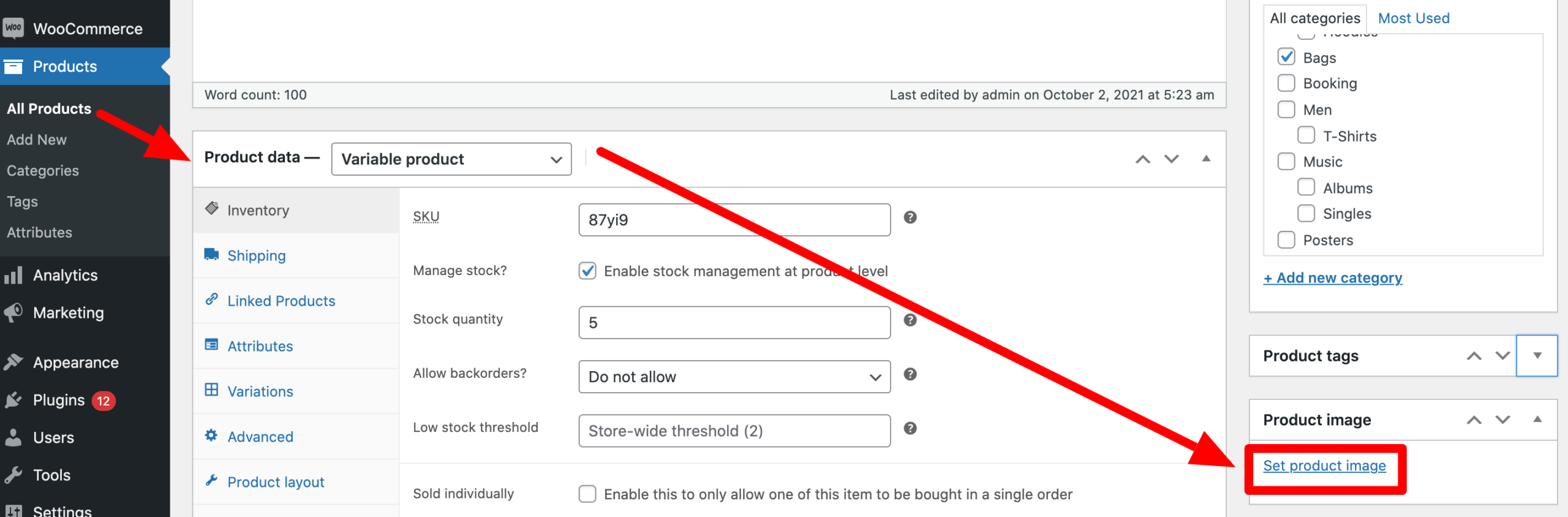Toggle the Product tags panel

coord(1537,356)
